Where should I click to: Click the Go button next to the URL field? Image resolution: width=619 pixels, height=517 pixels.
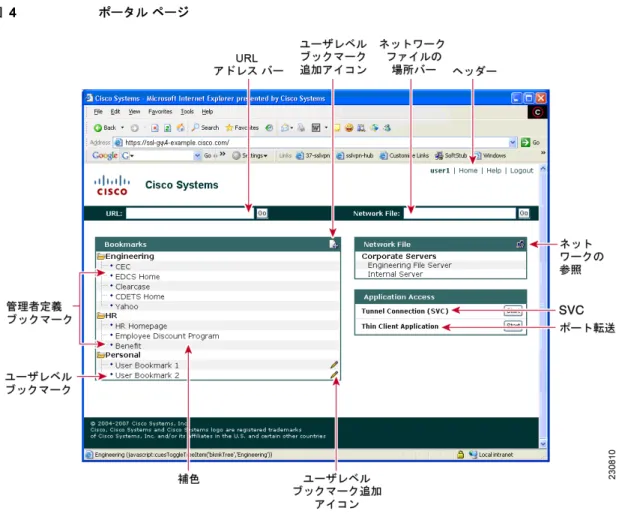(x=262, y=214)
